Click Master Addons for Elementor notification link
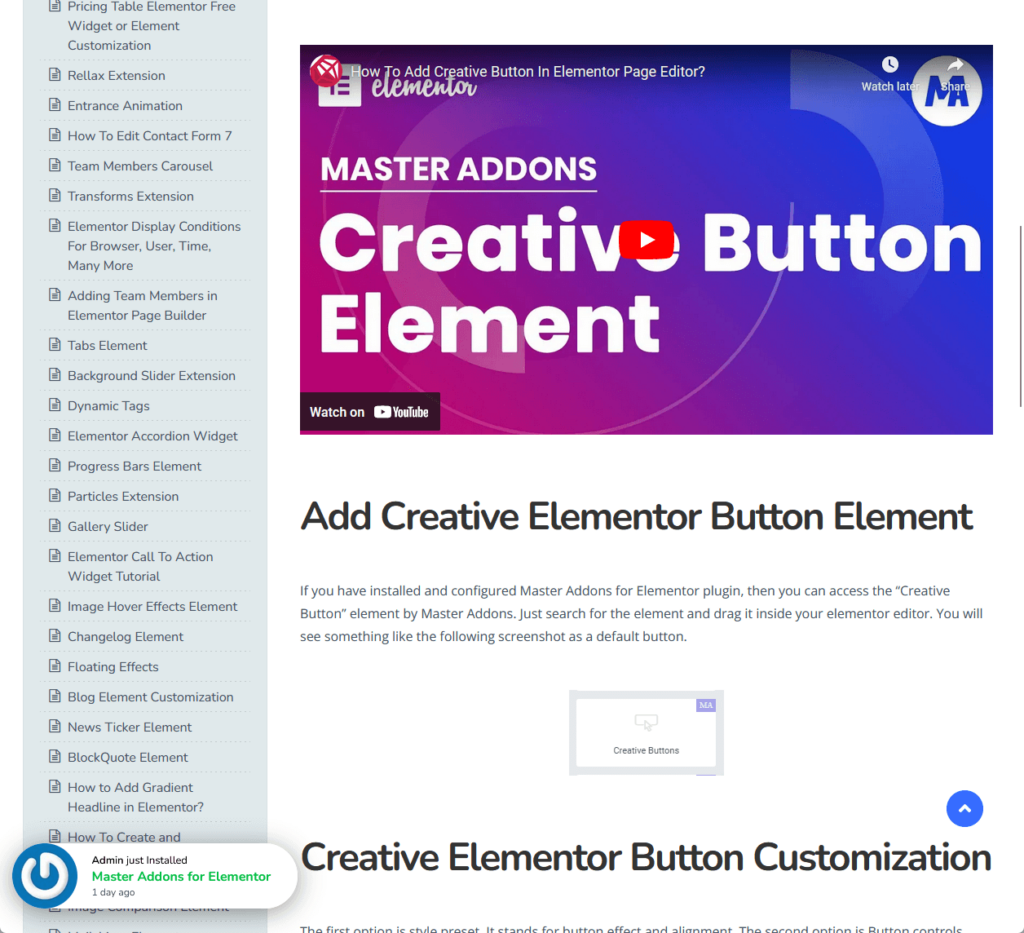The width and height of the screenshot is (1024, 933). [181, 876]
